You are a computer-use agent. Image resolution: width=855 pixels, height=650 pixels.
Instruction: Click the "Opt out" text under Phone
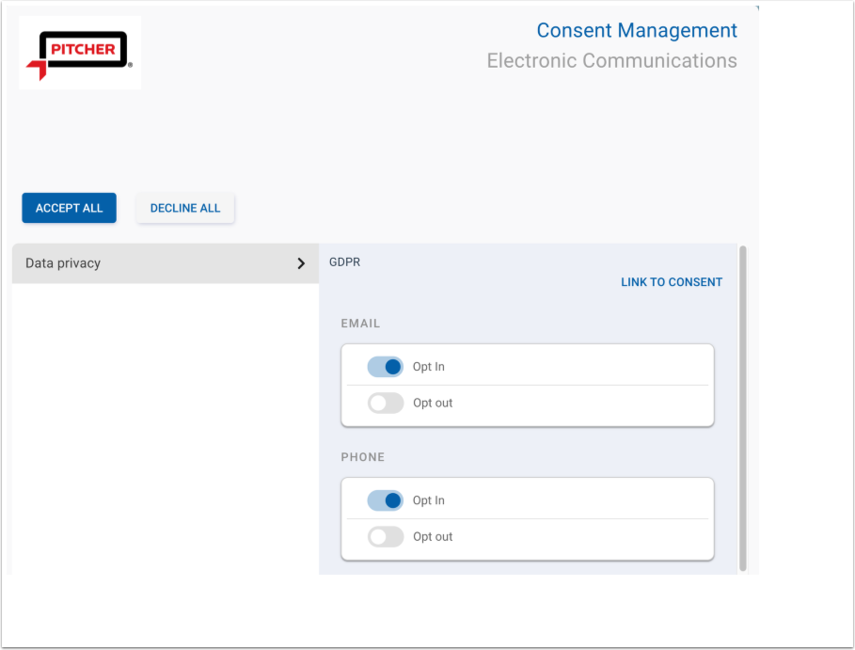433,537
